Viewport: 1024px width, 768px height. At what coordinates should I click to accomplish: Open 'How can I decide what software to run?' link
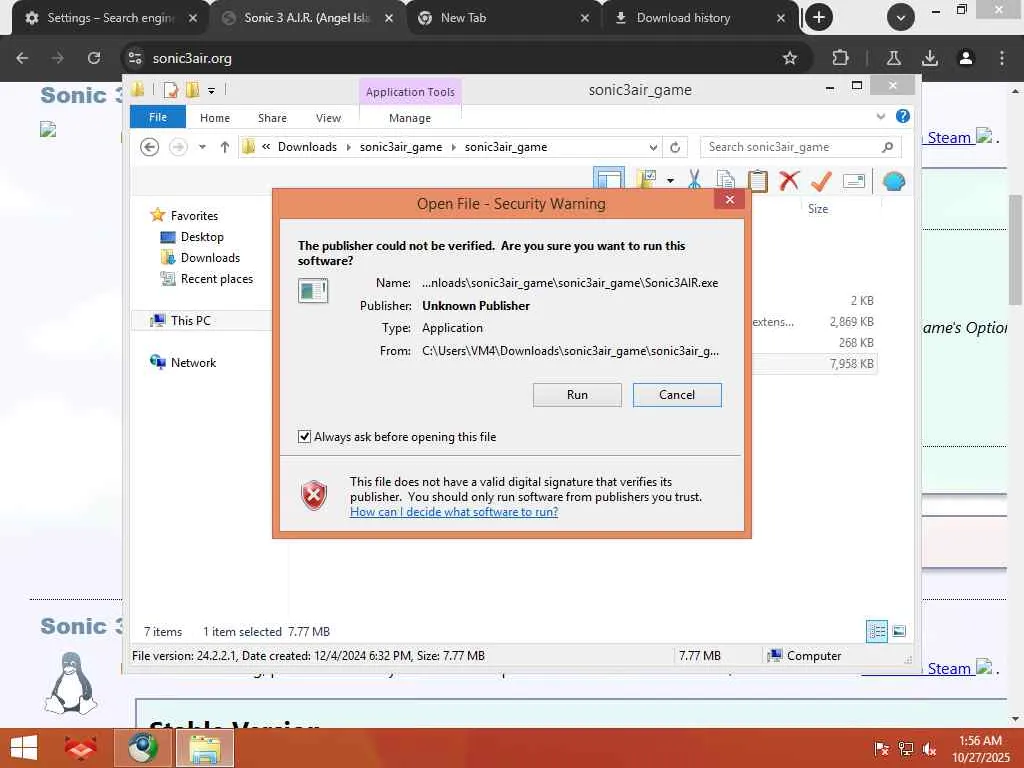click(454, 512)
